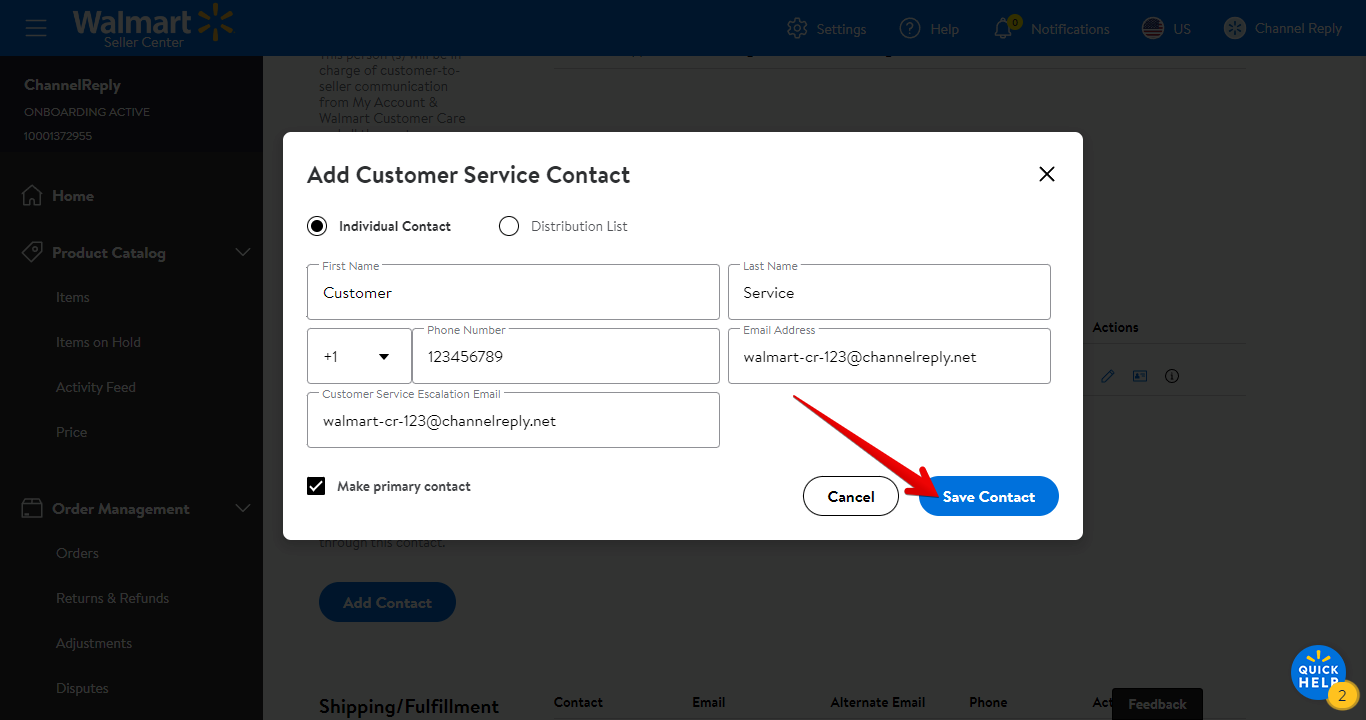
Task: Click the Walmart Seller Center logo
Action: pos(153,27)
